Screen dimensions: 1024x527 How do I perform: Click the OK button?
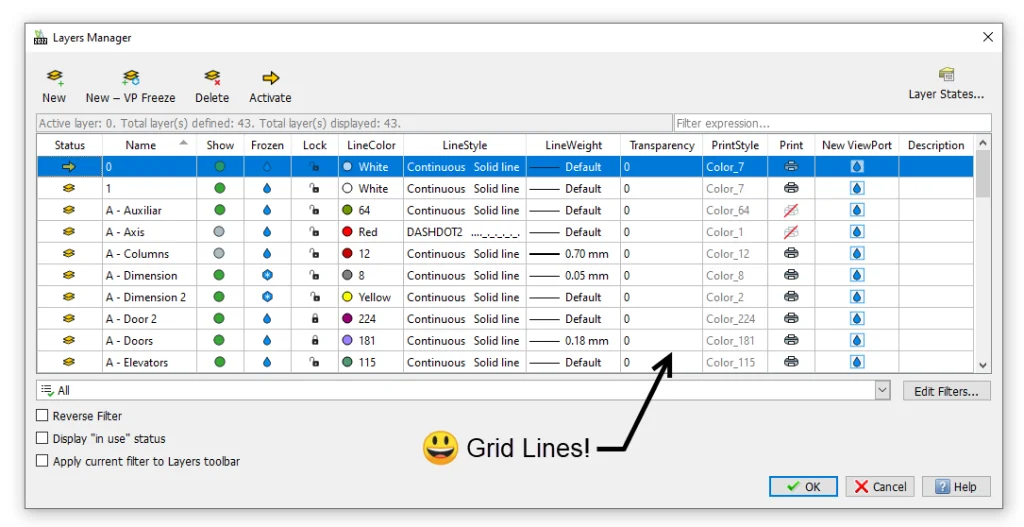pos(803,487)
